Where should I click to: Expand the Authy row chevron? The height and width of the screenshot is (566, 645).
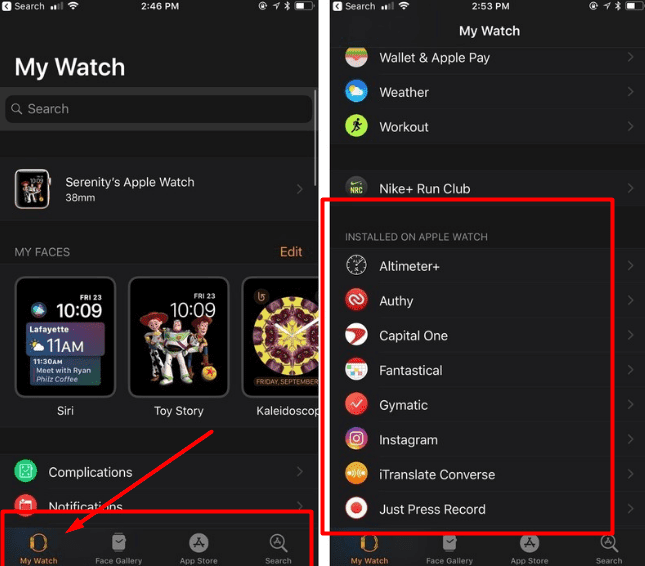point(630,300)
